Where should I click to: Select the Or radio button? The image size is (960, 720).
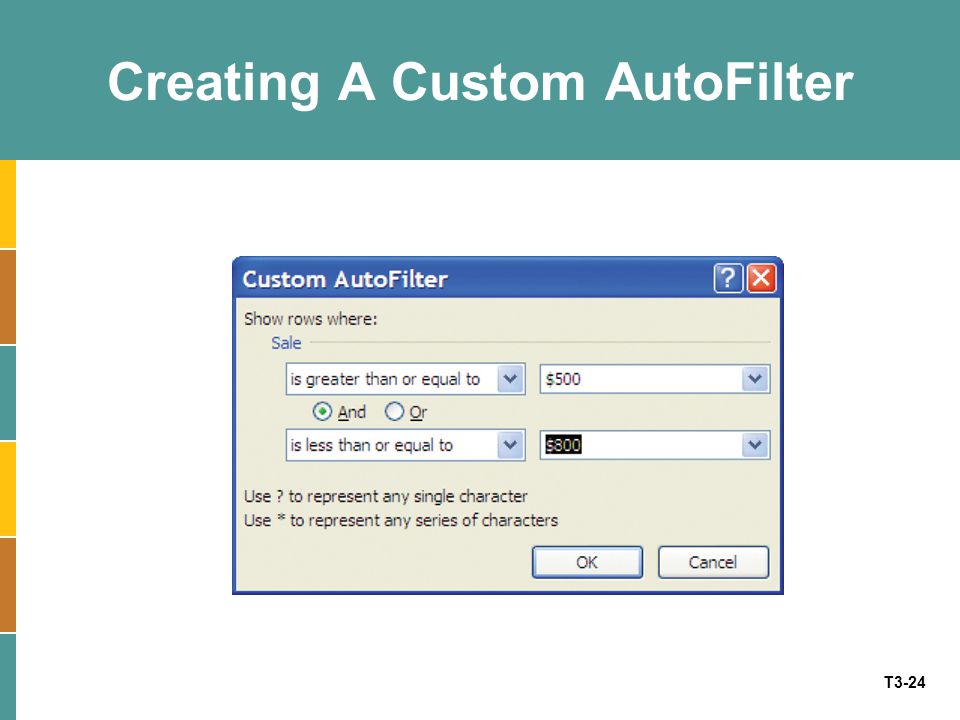pyautogui.click(x=394, y=411)
